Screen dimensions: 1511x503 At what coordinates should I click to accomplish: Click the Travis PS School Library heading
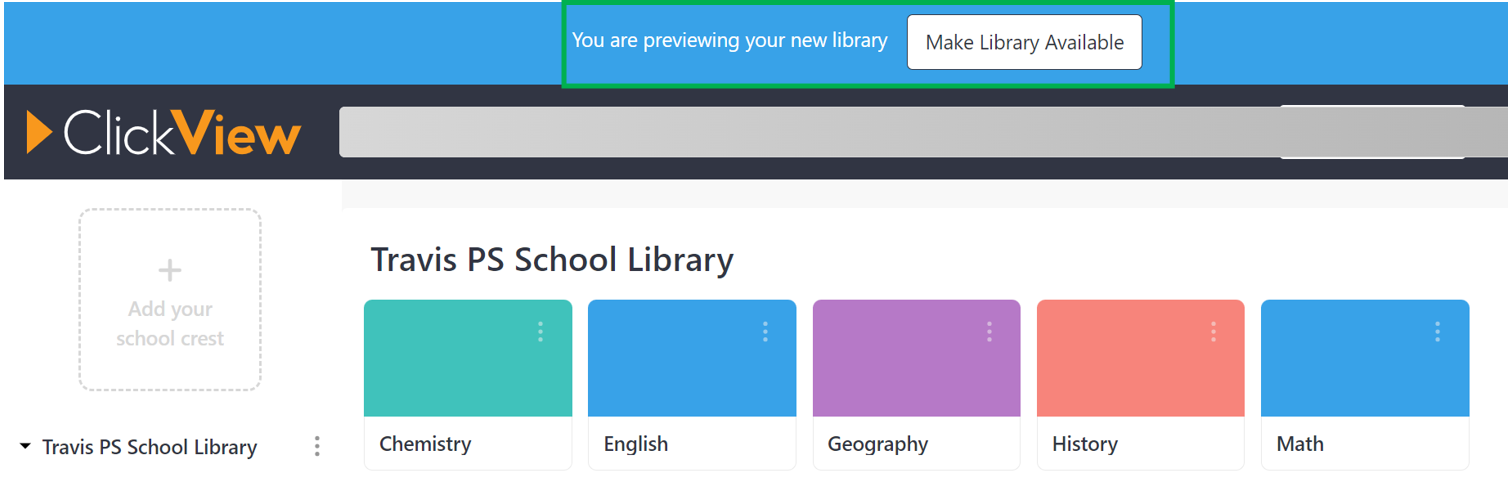[552, 259]
